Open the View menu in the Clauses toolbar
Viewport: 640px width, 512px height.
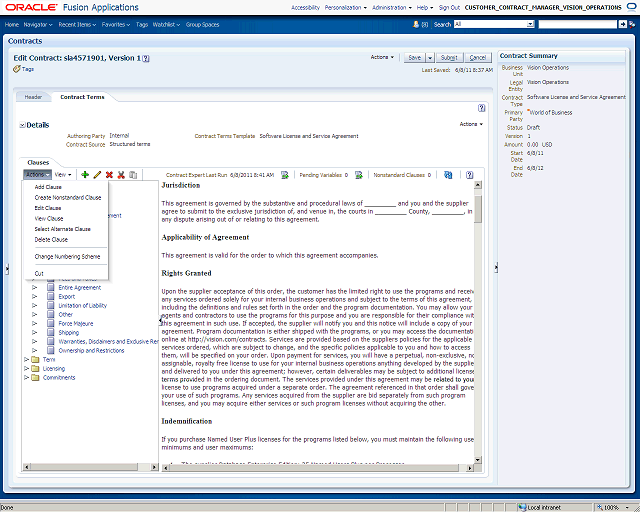point(63,174)
